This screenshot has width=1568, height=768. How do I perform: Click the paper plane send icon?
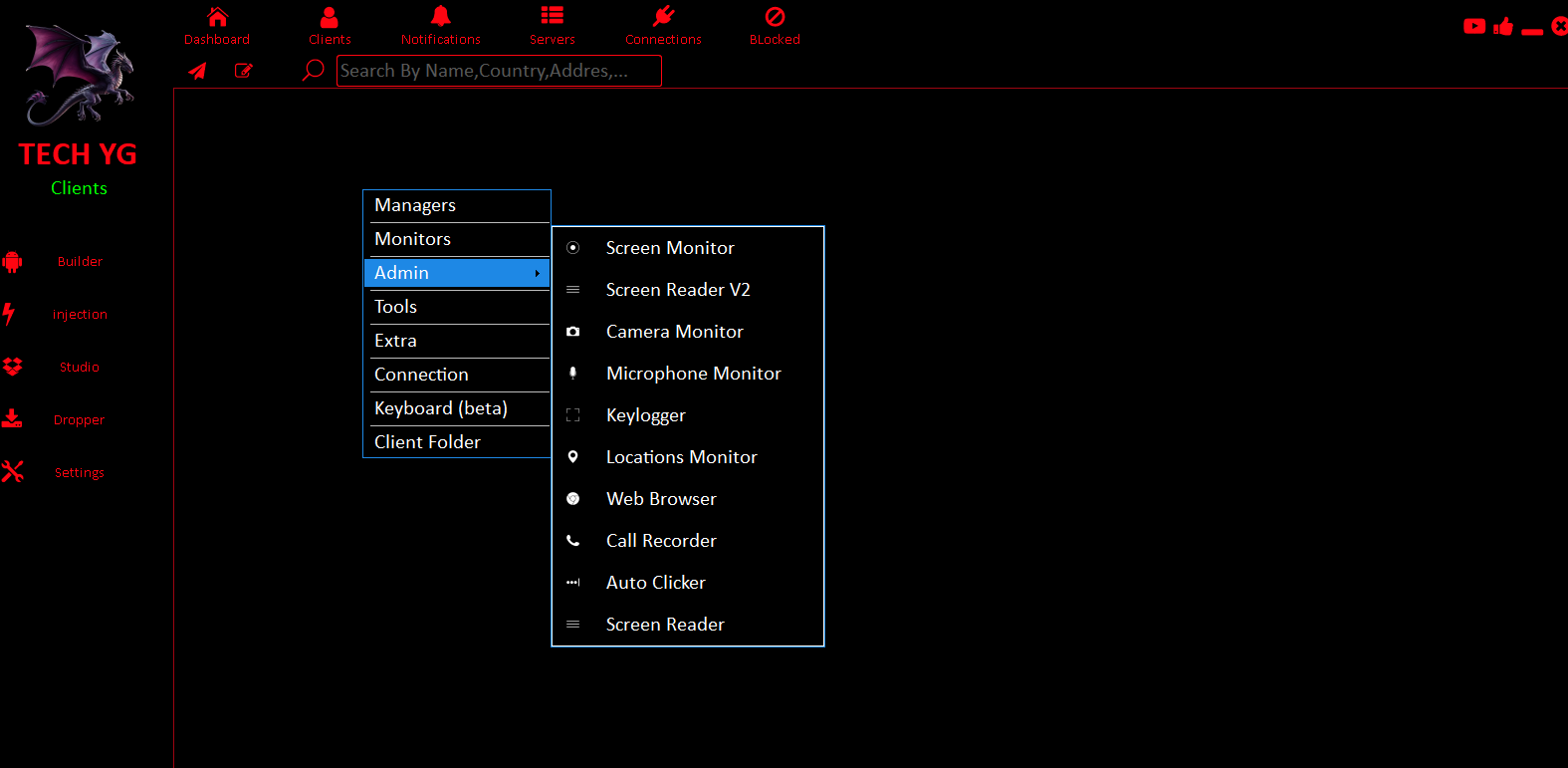pos(198,71)
